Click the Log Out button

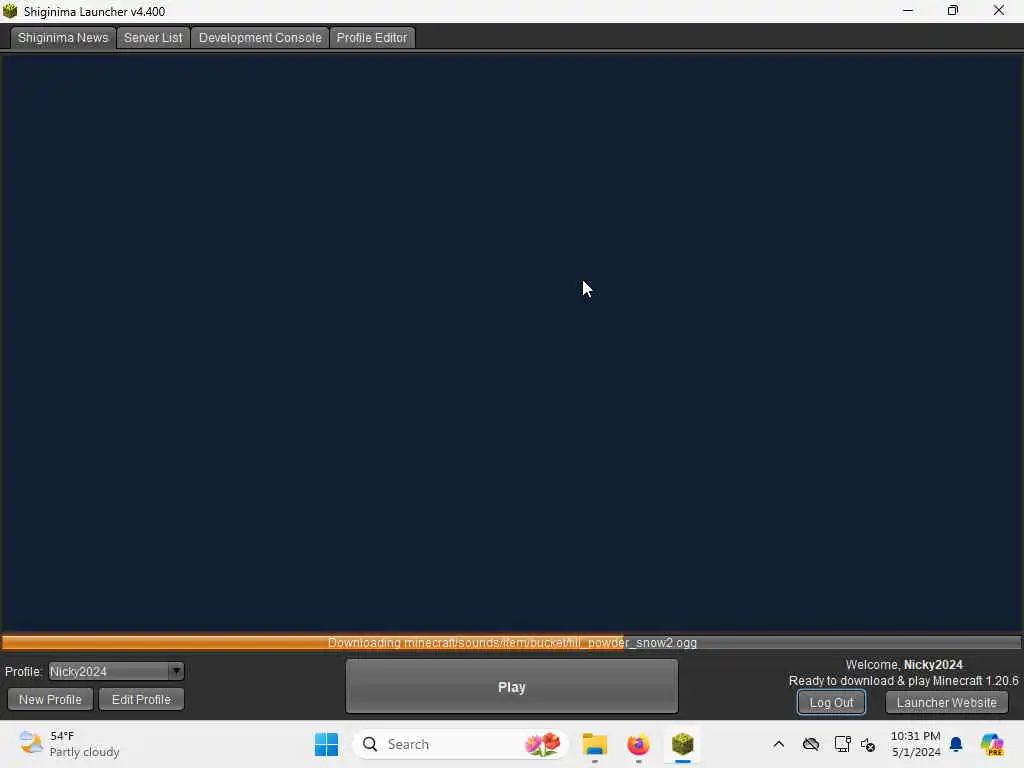831,703
